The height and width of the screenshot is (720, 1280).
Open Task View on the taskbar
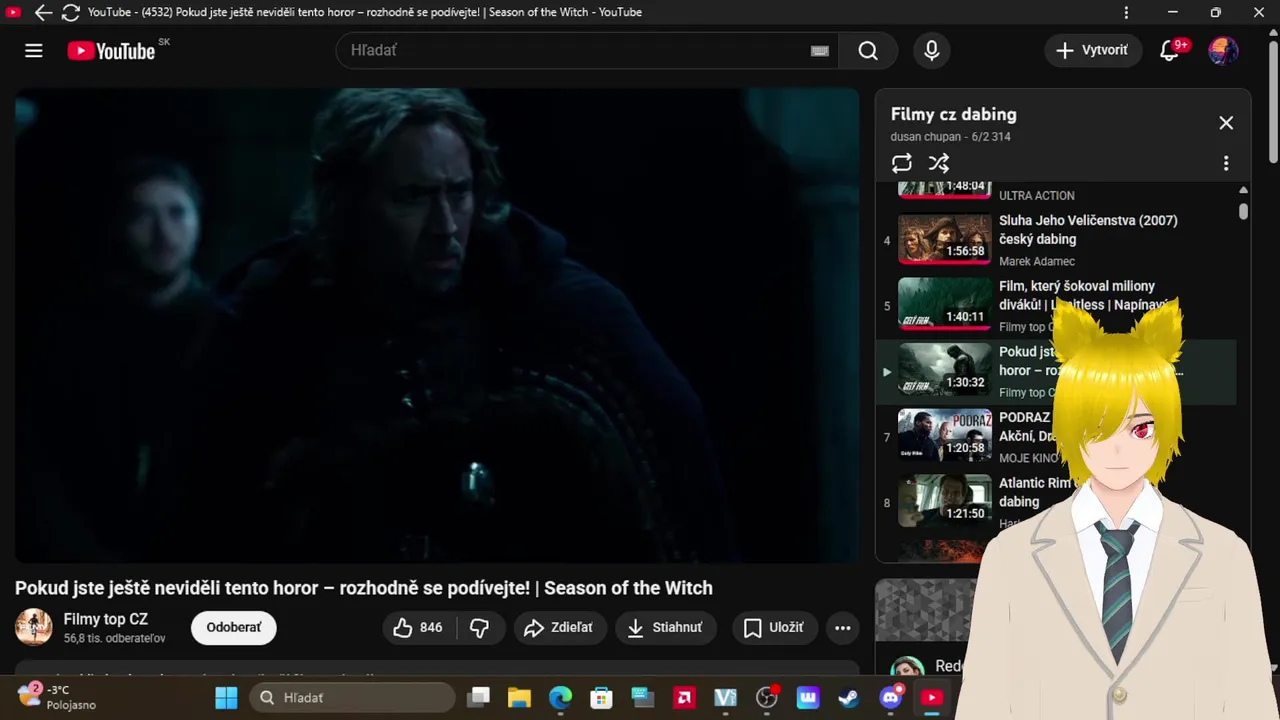(x=480, y=697)
